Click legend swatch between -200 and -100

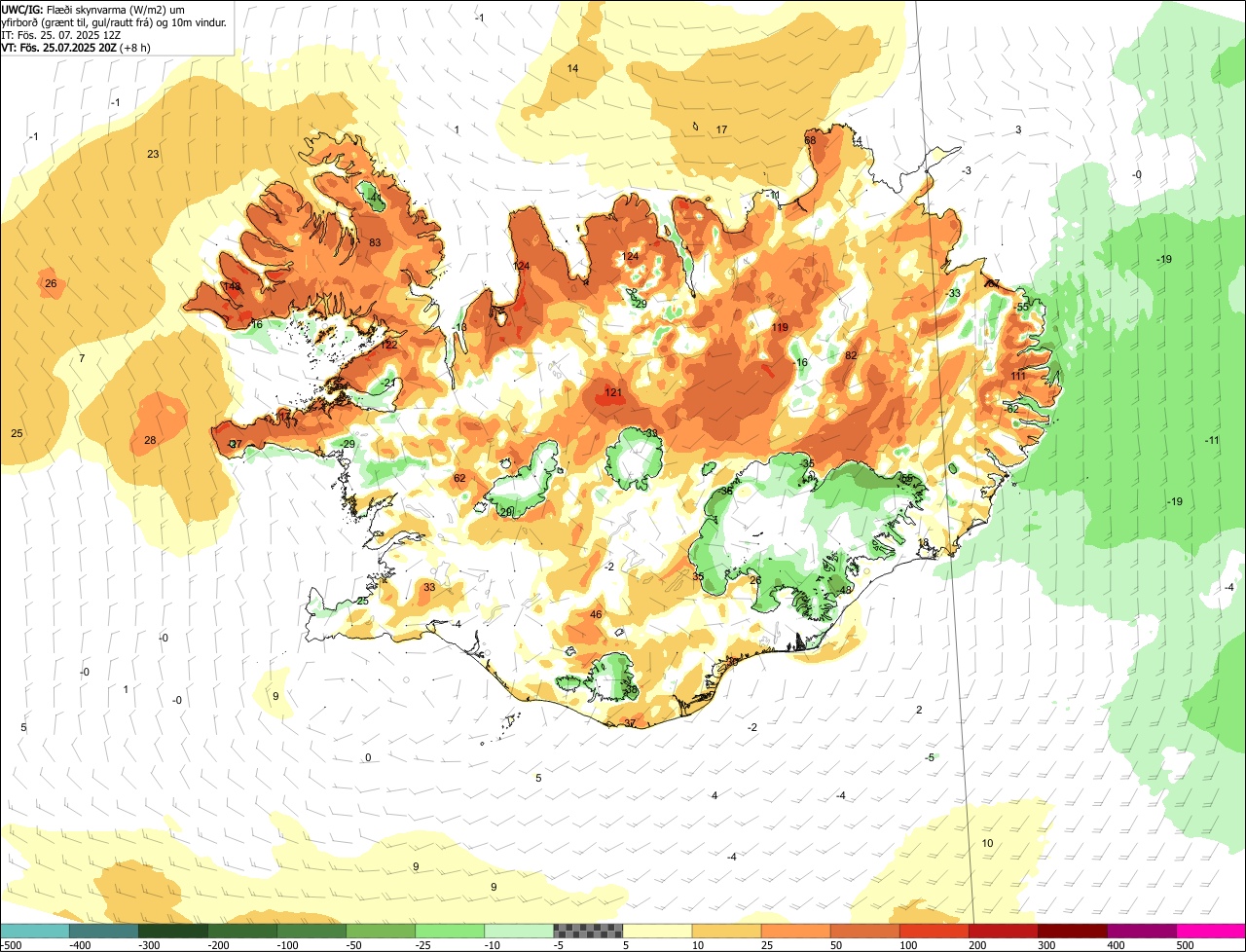point(241,931)
